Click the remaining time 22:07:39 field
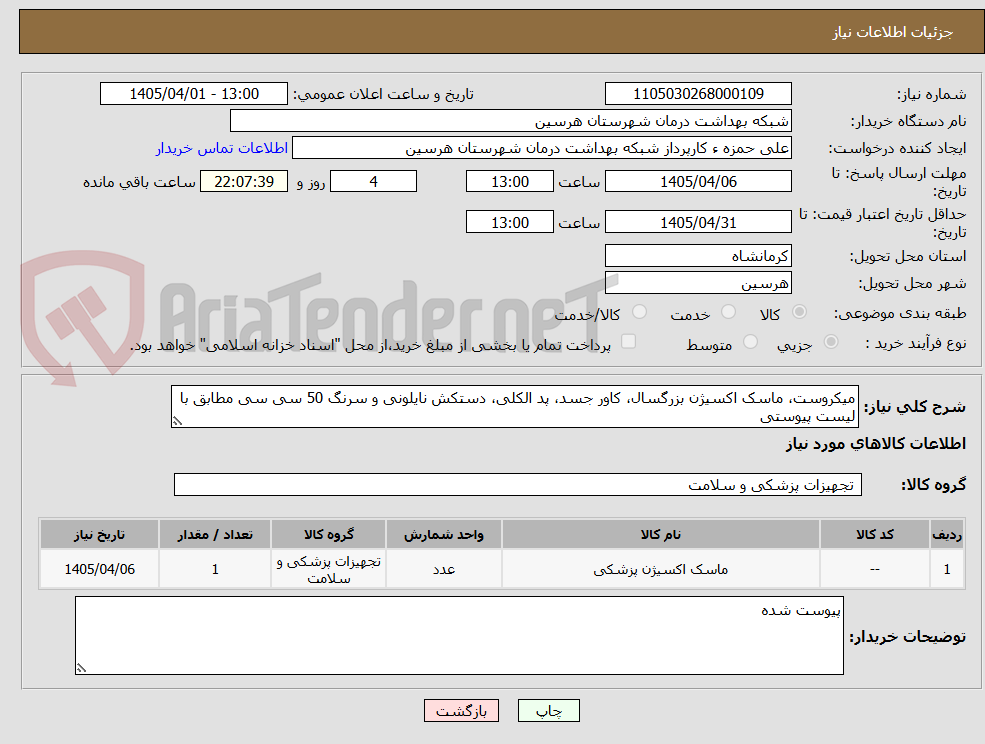The image size is (985, 744). (x=244, y=182)
